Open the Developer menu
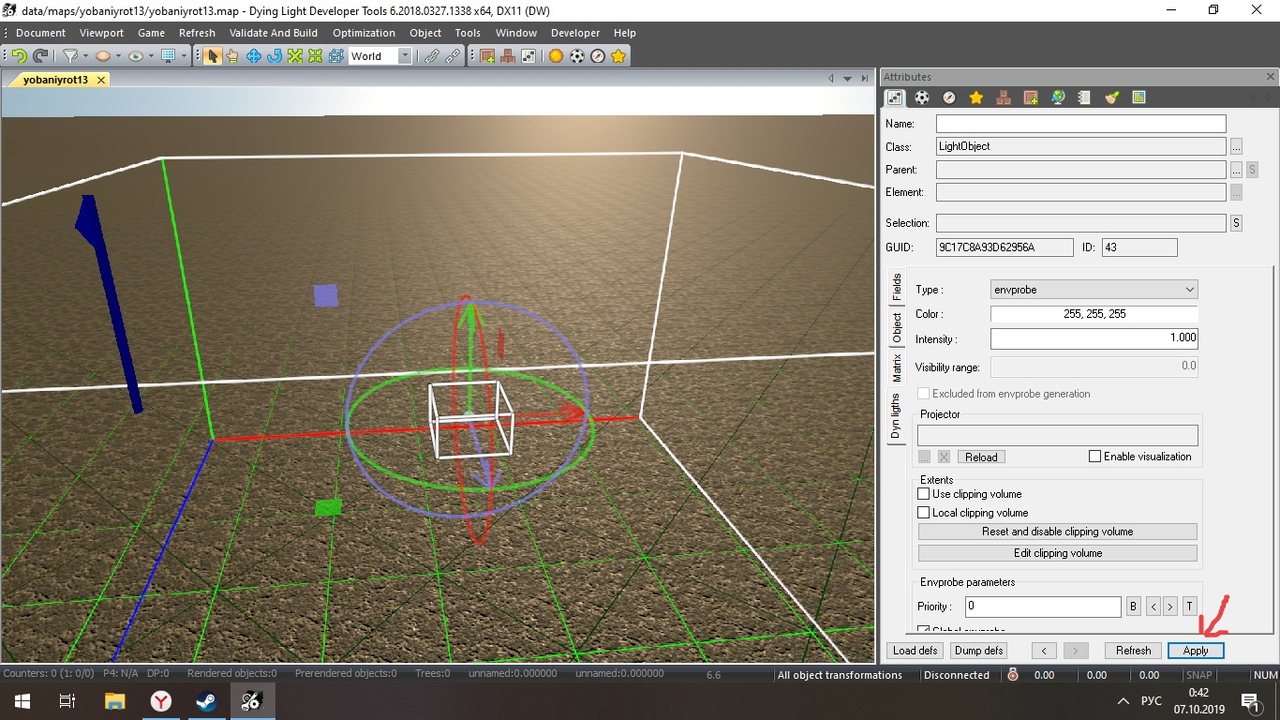 coord(576,33)
